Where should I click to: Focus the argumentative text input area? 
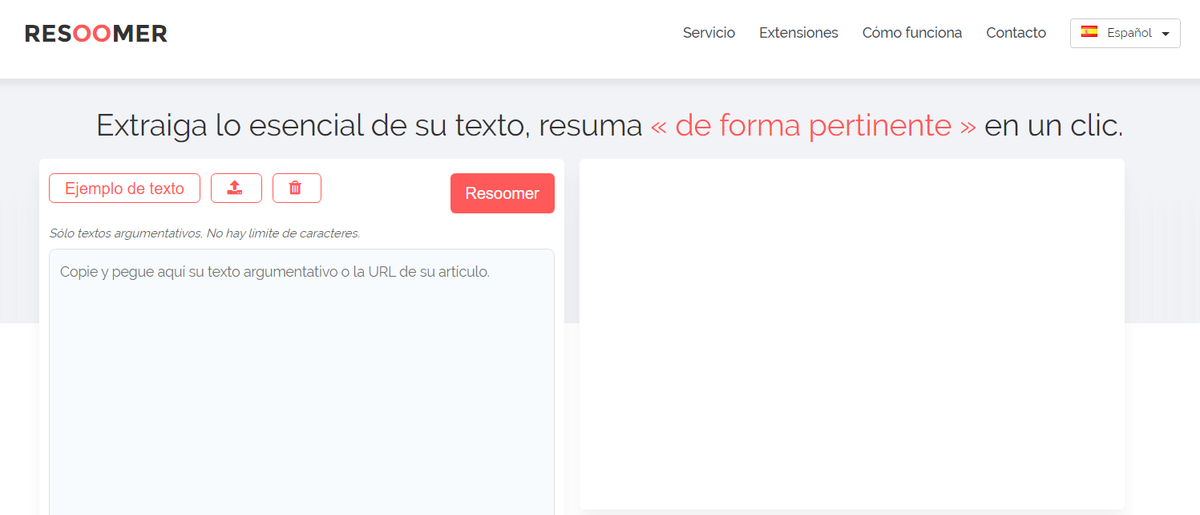click(x=302, y=382)
